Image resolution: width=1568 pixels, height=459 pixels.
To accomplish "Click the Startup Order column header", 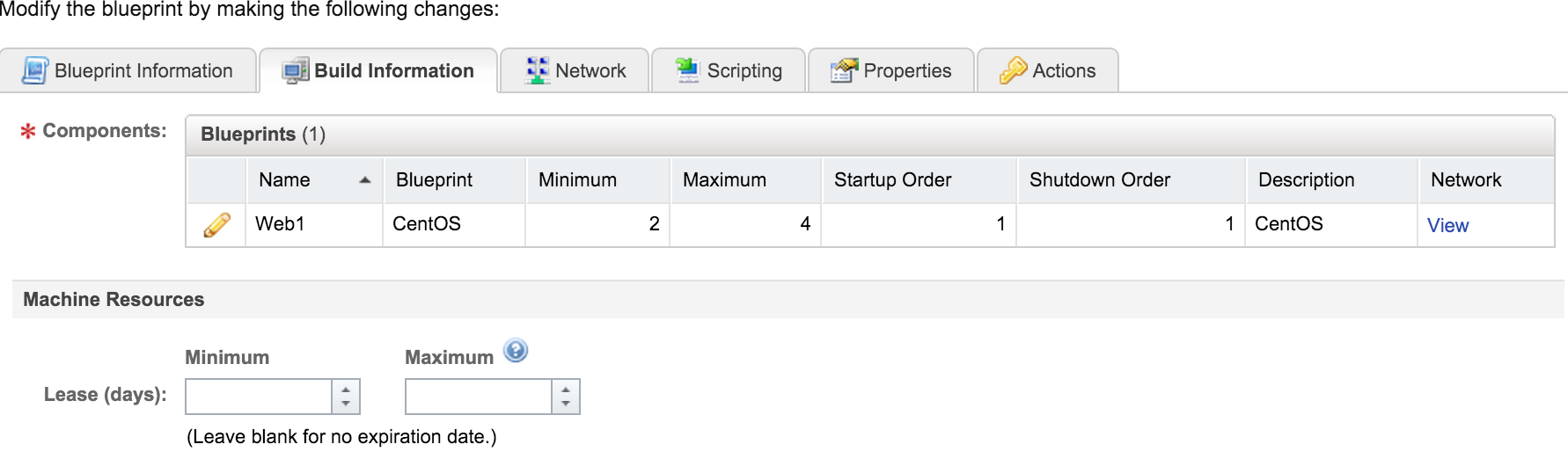I will coord(892,180).
